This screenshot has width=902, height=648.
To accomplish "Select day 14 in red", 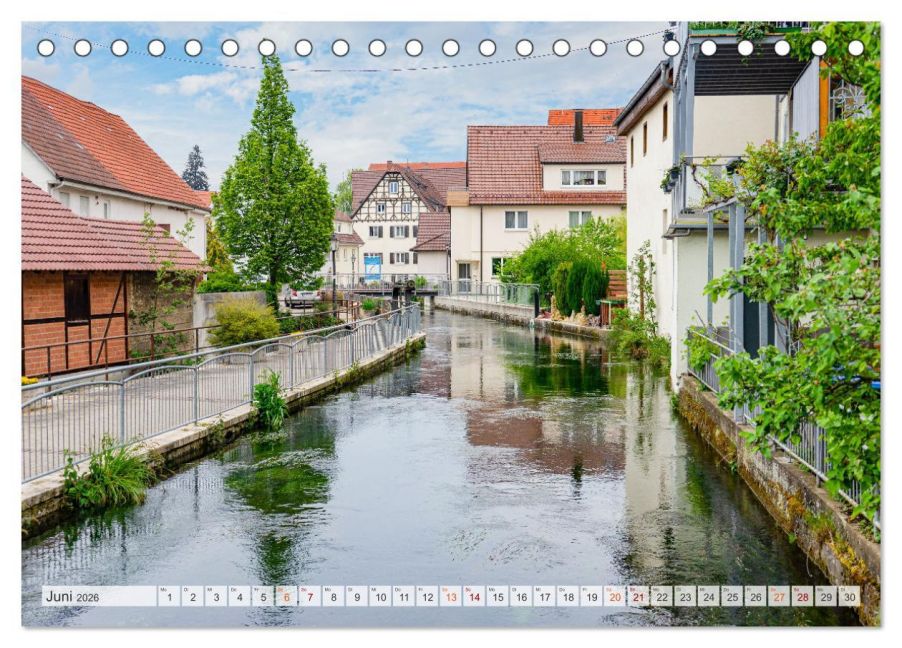I will (474, 596).
